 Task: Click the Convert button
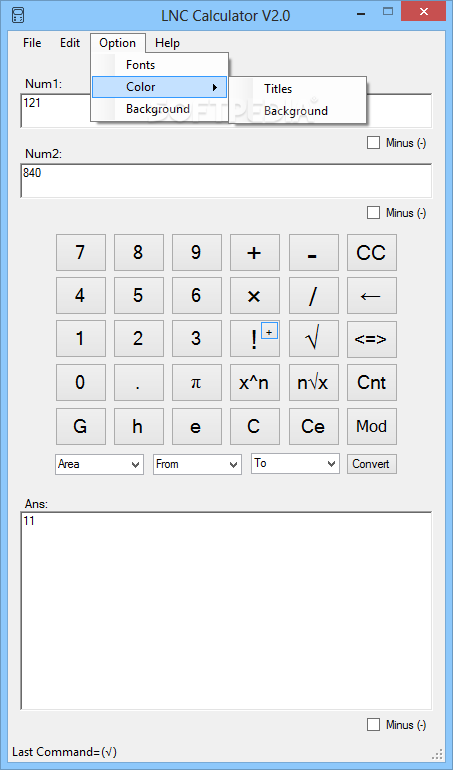point(371,464)
